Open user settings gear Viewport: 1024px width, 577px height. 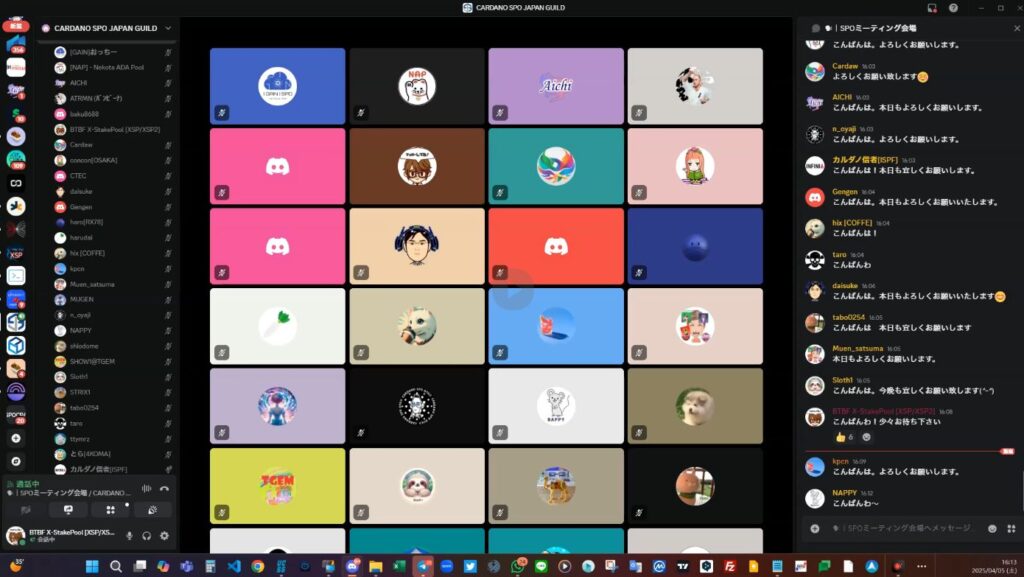[x=164, y=536]
